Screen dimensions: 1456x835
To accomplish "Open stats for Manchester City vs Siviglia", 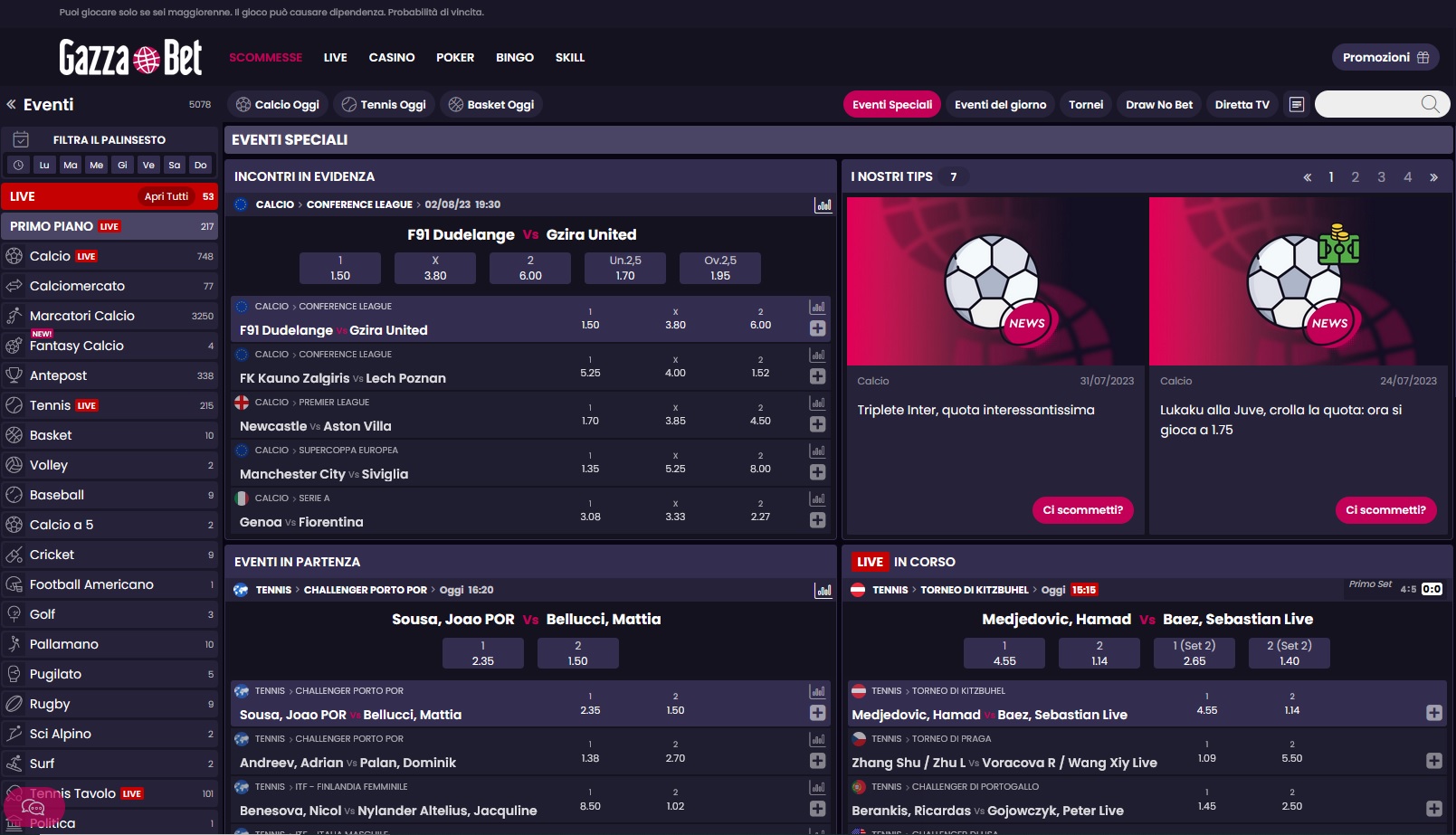I will coord(817,451).
